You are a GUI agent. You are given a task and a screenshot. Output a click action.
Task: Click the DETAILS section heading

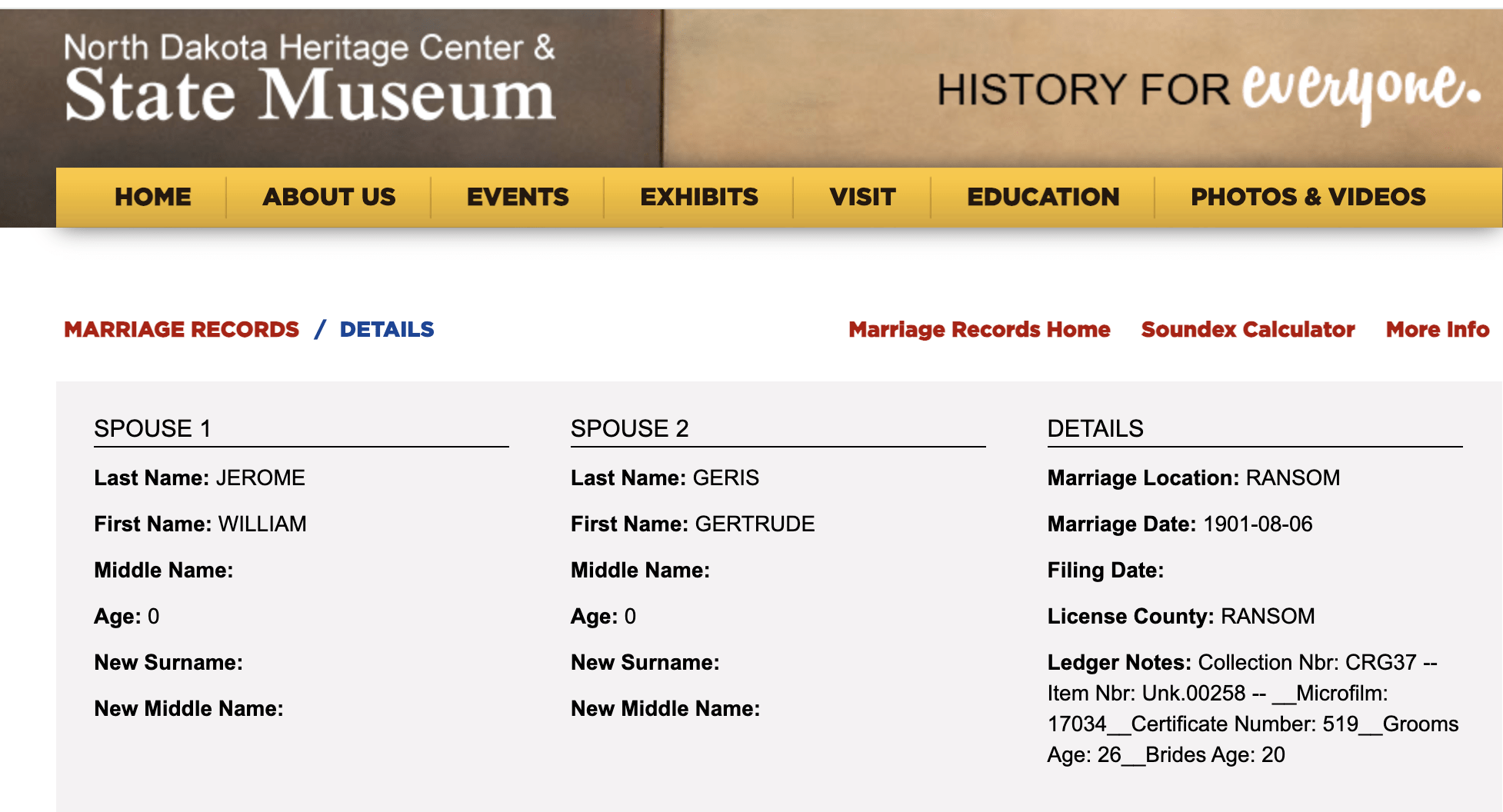tap(1095, 428)
